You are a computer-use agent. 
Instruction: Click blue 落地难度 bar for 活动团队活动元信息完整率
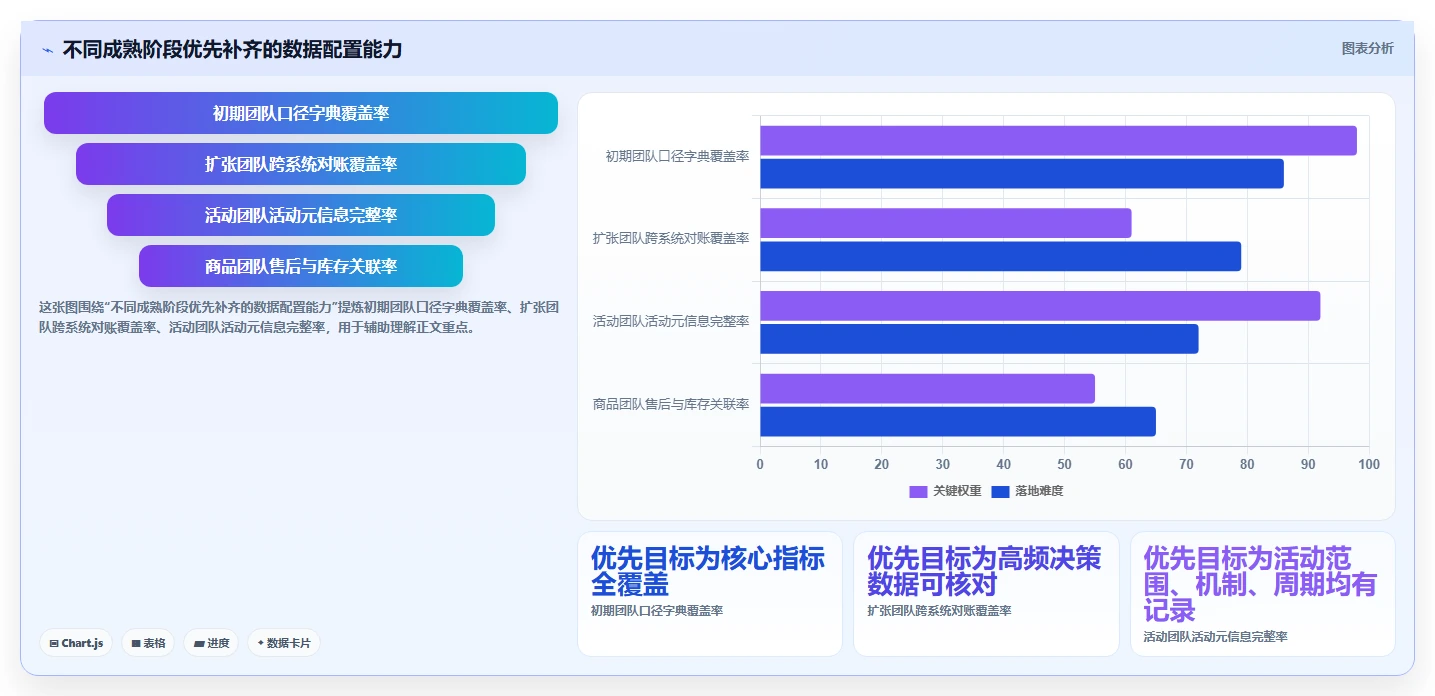click(x=979, y=339)
